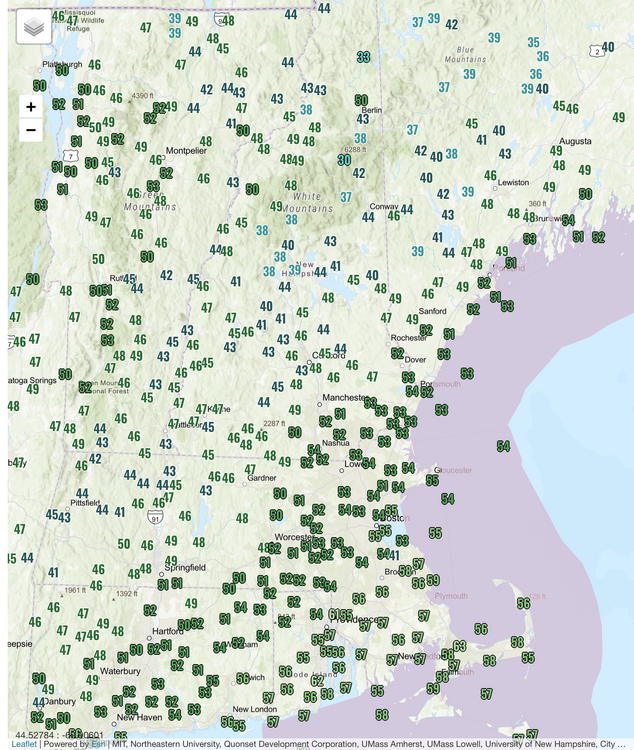Select the 47 marker beside Missisquoi Wildlife Refuge
634x750 pixels.
click(72, 21)
